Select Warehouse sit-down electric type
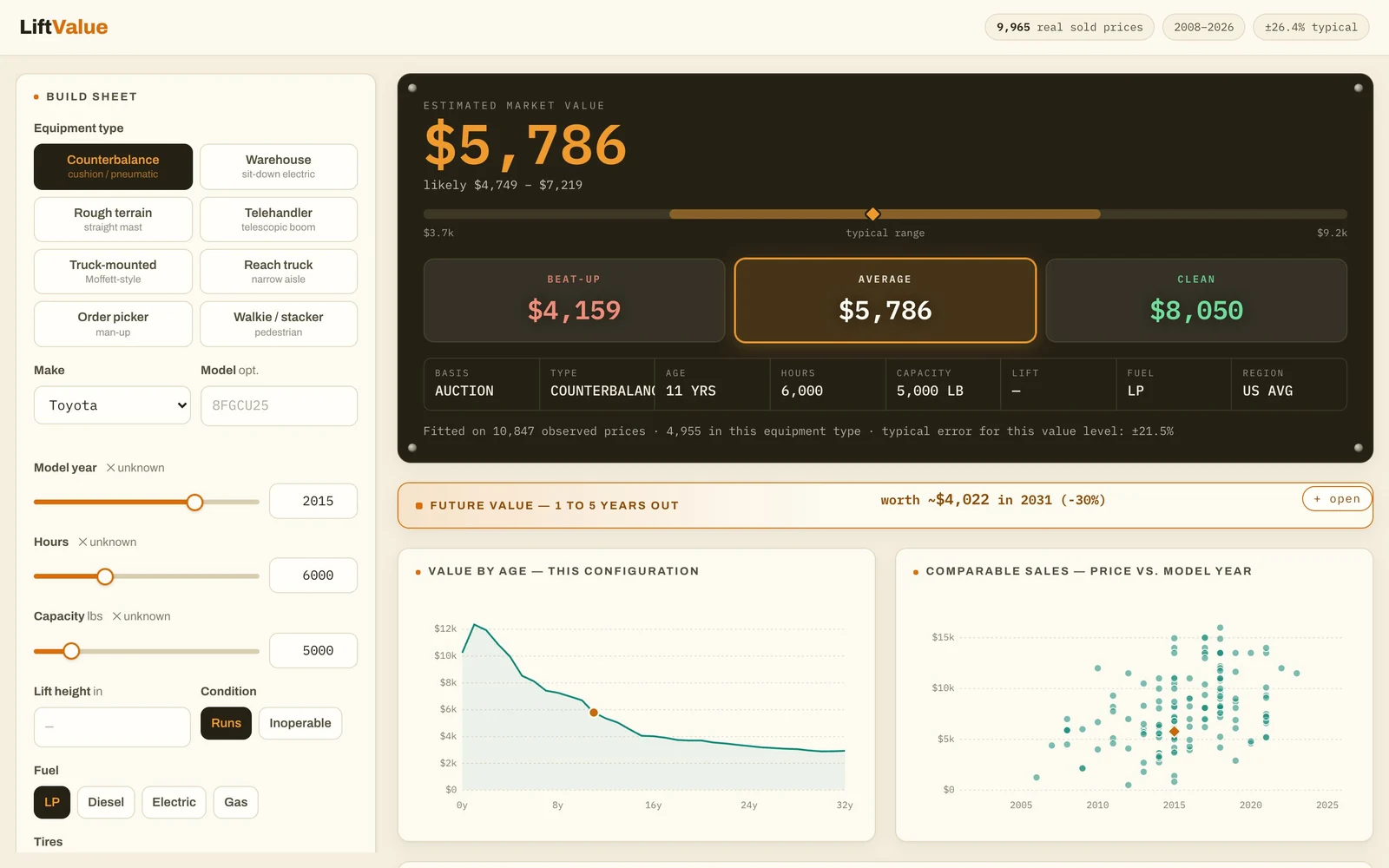 pos(279,167)
